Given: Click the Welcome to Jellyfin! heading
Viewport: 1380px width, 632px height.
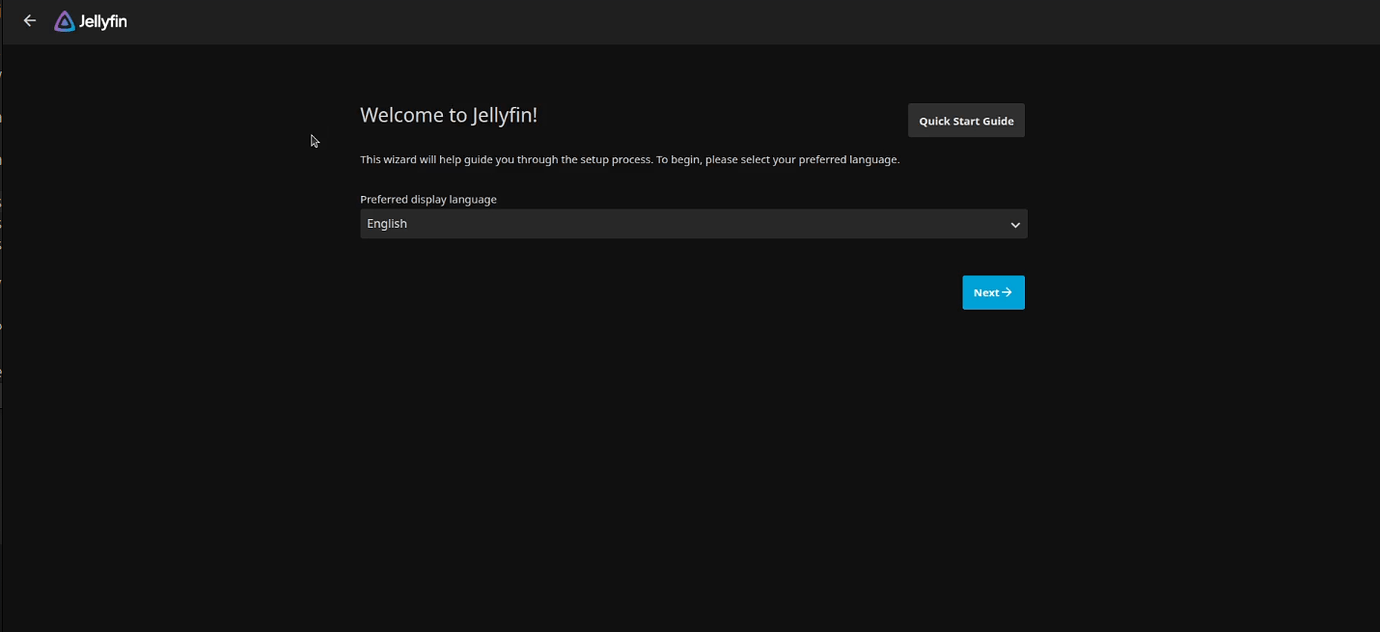Looking at the screenshot, I should (448, 115).
